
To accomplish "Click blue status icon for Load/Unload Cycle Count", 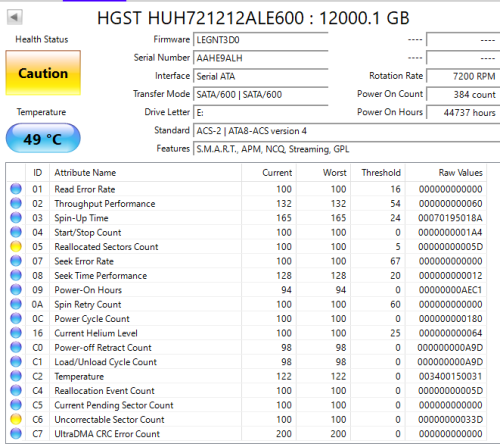I will [x=16, y=362].
